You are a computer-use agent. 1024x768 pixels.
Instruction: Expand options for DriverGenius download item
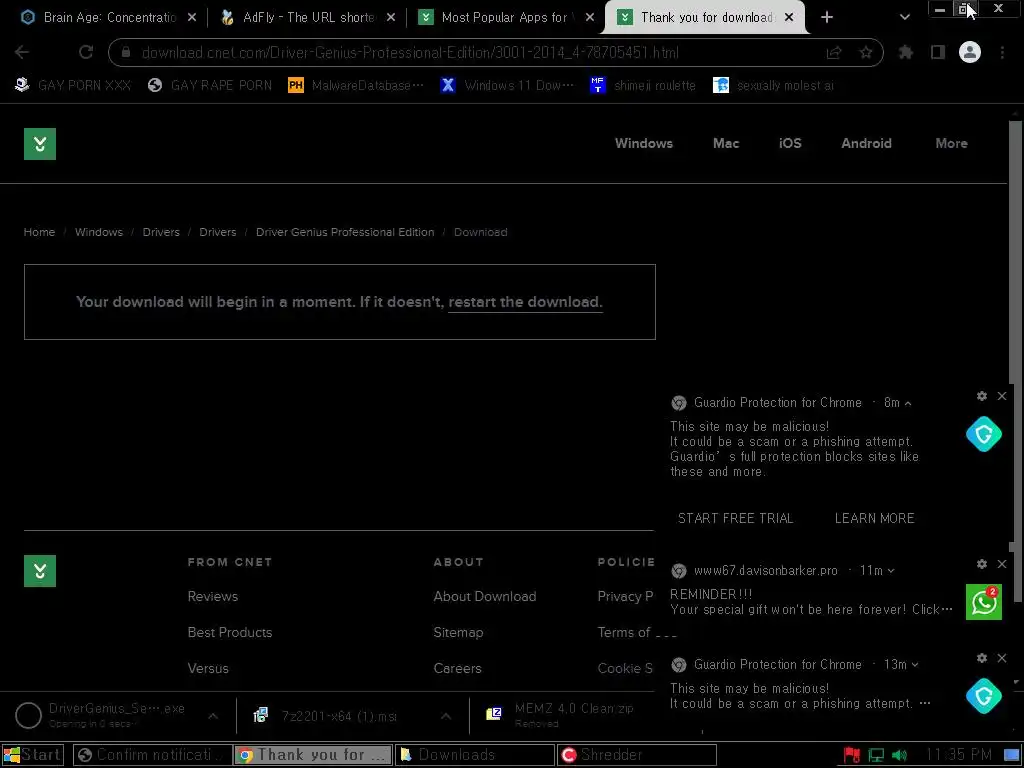point(213,716)
